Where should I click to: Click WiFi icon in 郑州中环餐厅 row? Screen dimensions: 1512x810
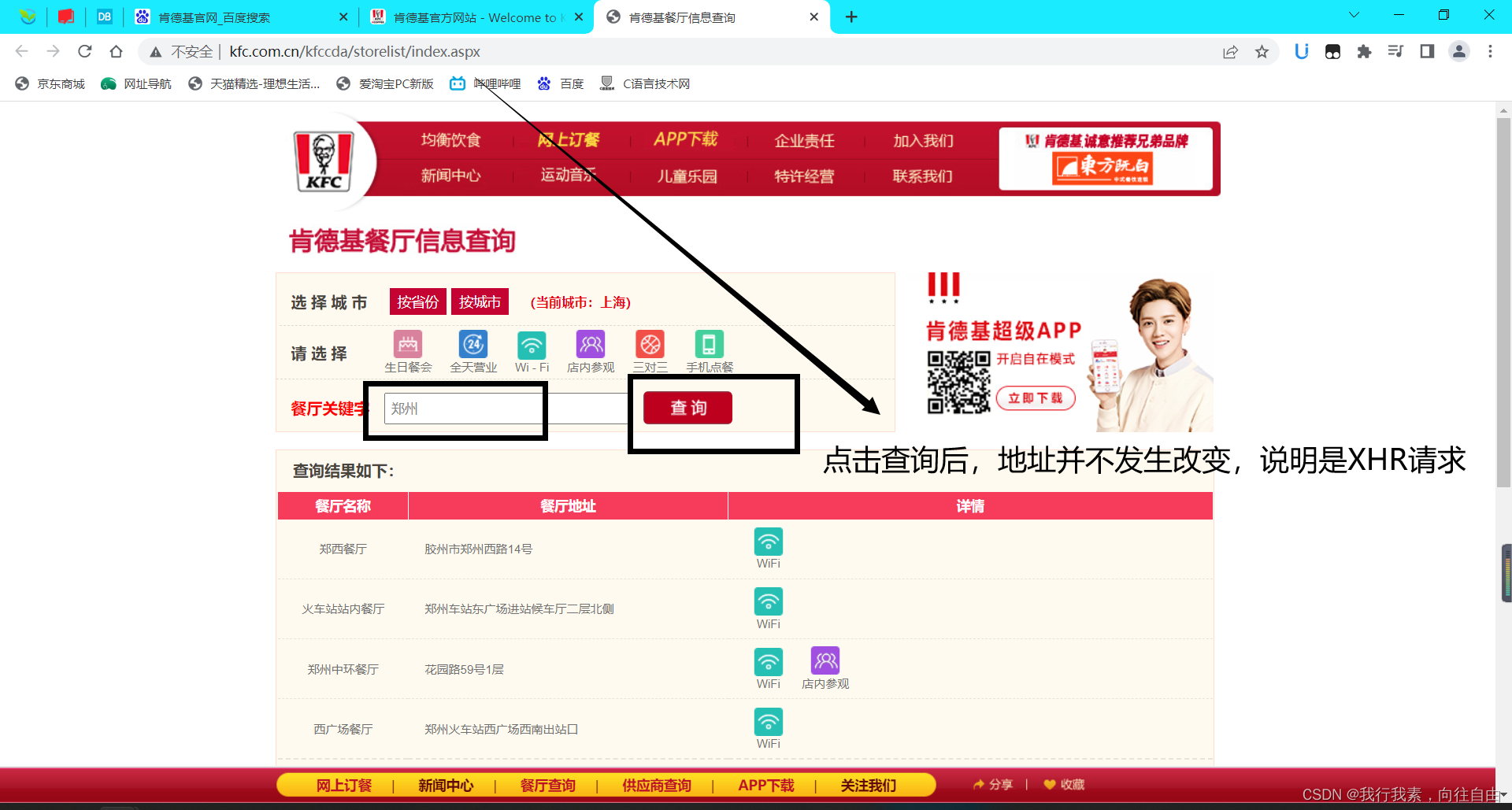point(769,661)
